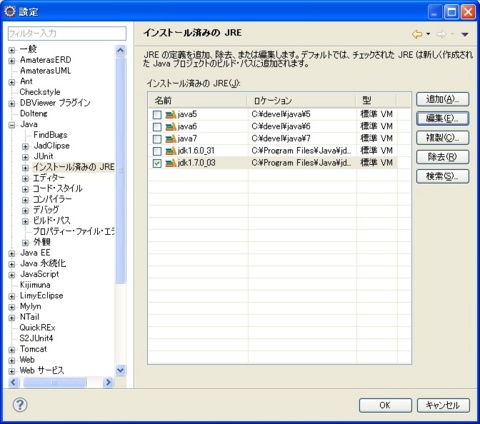Viewport: 480px width, 424px height.
Task: Check the java5 JRE checkbox
Action: [x=157, y=115]
